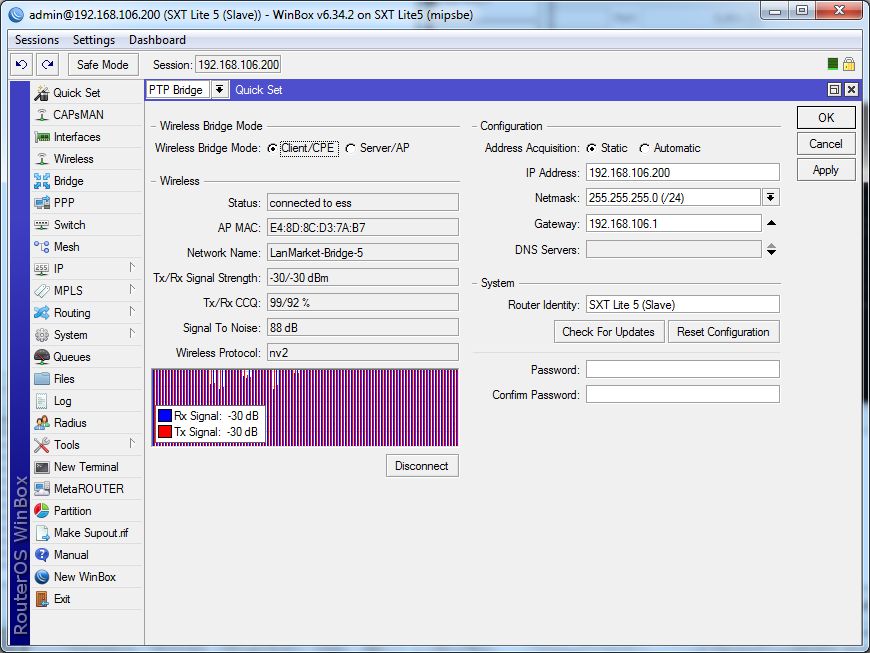The height and width of the screenshot is (653, 870).
Task: Expand the System submenu
Action: 132,333
